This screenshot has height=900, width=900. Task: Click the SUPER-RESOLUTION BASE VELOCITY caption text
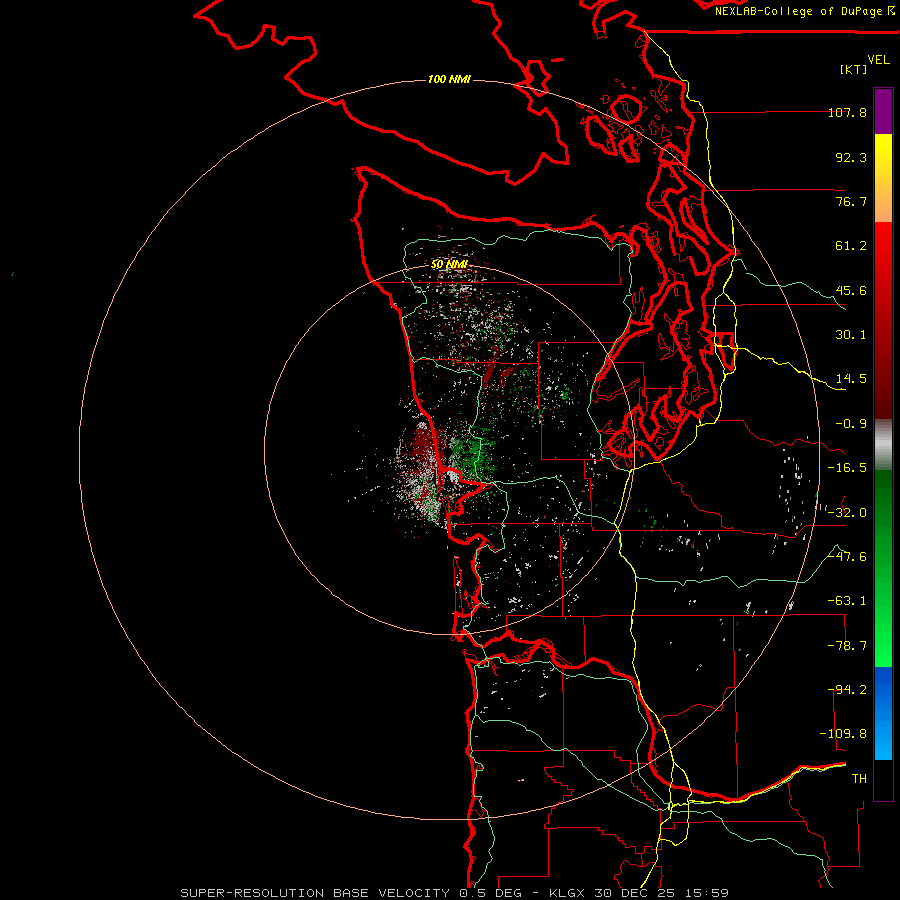pos(315,893)
